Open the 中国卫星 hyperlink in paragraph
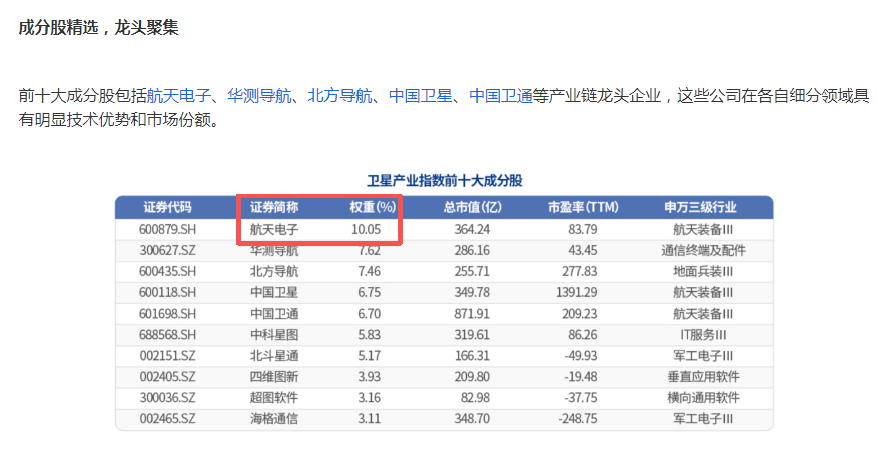Viewport: 877px width, 450px height. click(x=421, y=96)
